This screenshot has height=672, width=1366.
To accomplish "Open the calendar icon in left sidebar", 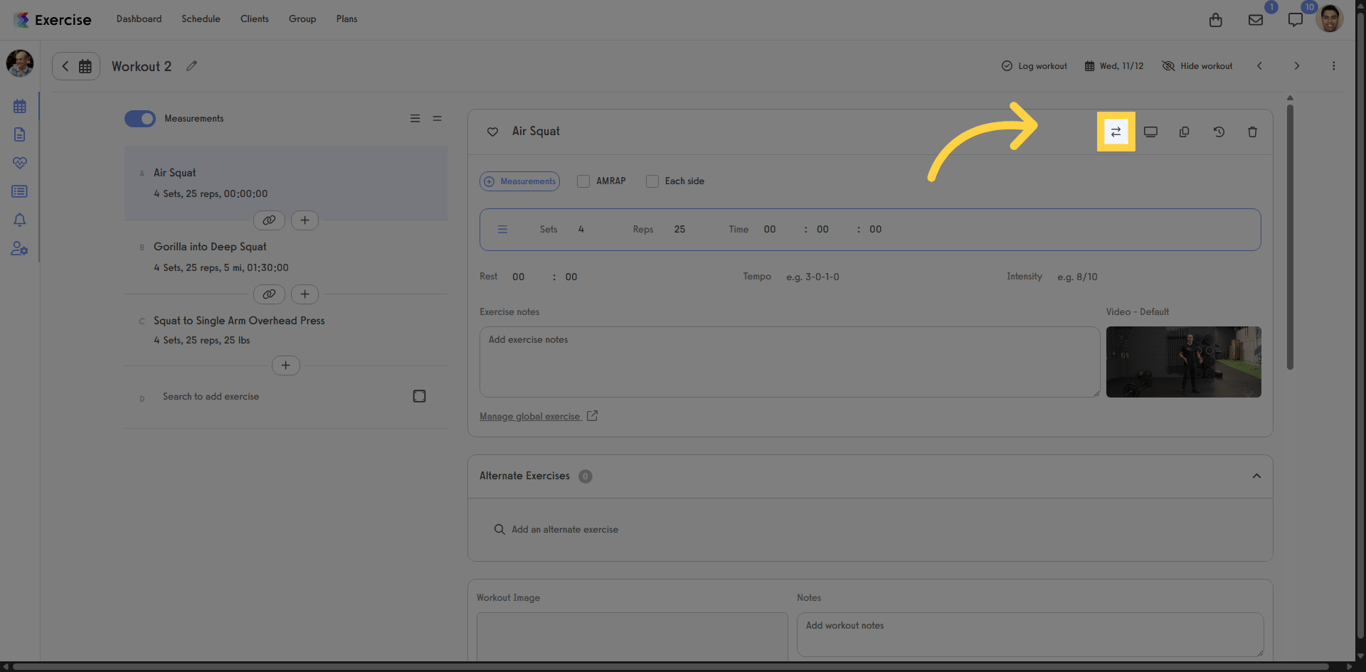I will pos(19,105).
